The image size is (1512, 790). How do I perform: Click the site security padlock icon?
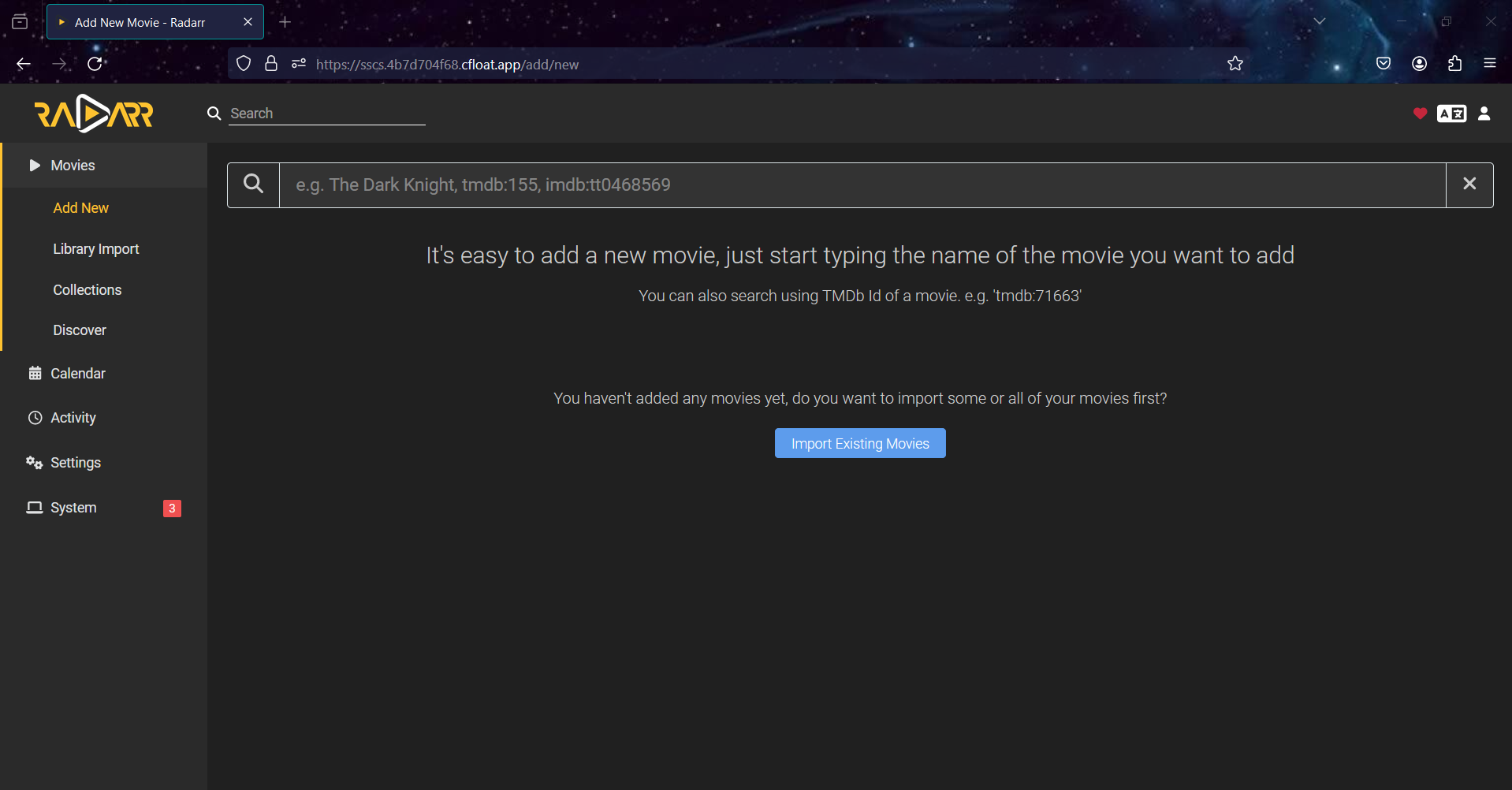tap(271, 64)
